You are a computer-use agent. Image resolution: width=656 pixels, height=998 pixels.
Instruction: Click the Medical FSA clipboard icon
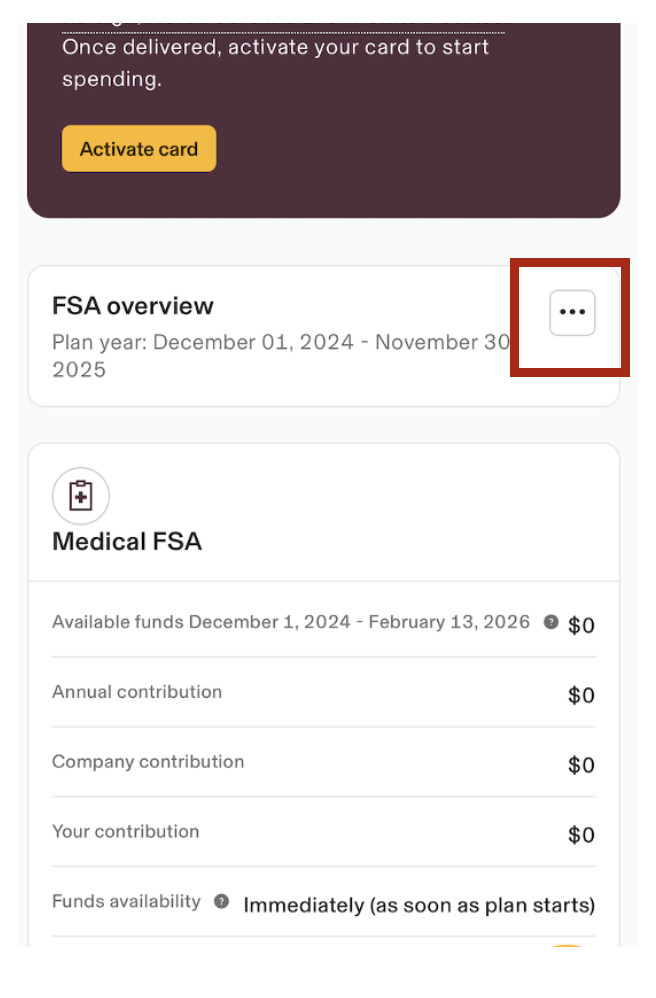(x=81, y=496)
